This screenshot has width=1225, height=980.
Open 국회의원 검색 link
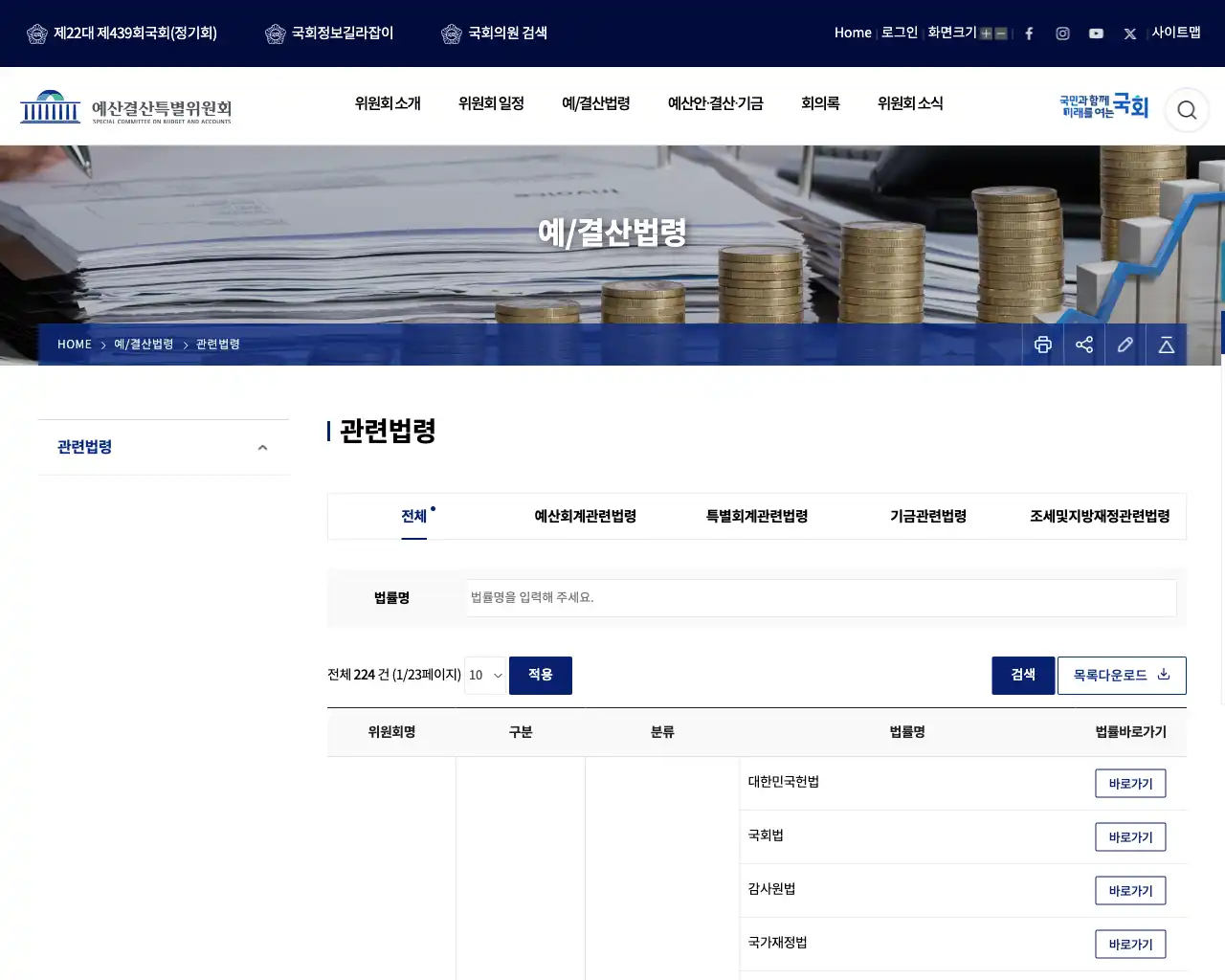click(x=494, y=33)
